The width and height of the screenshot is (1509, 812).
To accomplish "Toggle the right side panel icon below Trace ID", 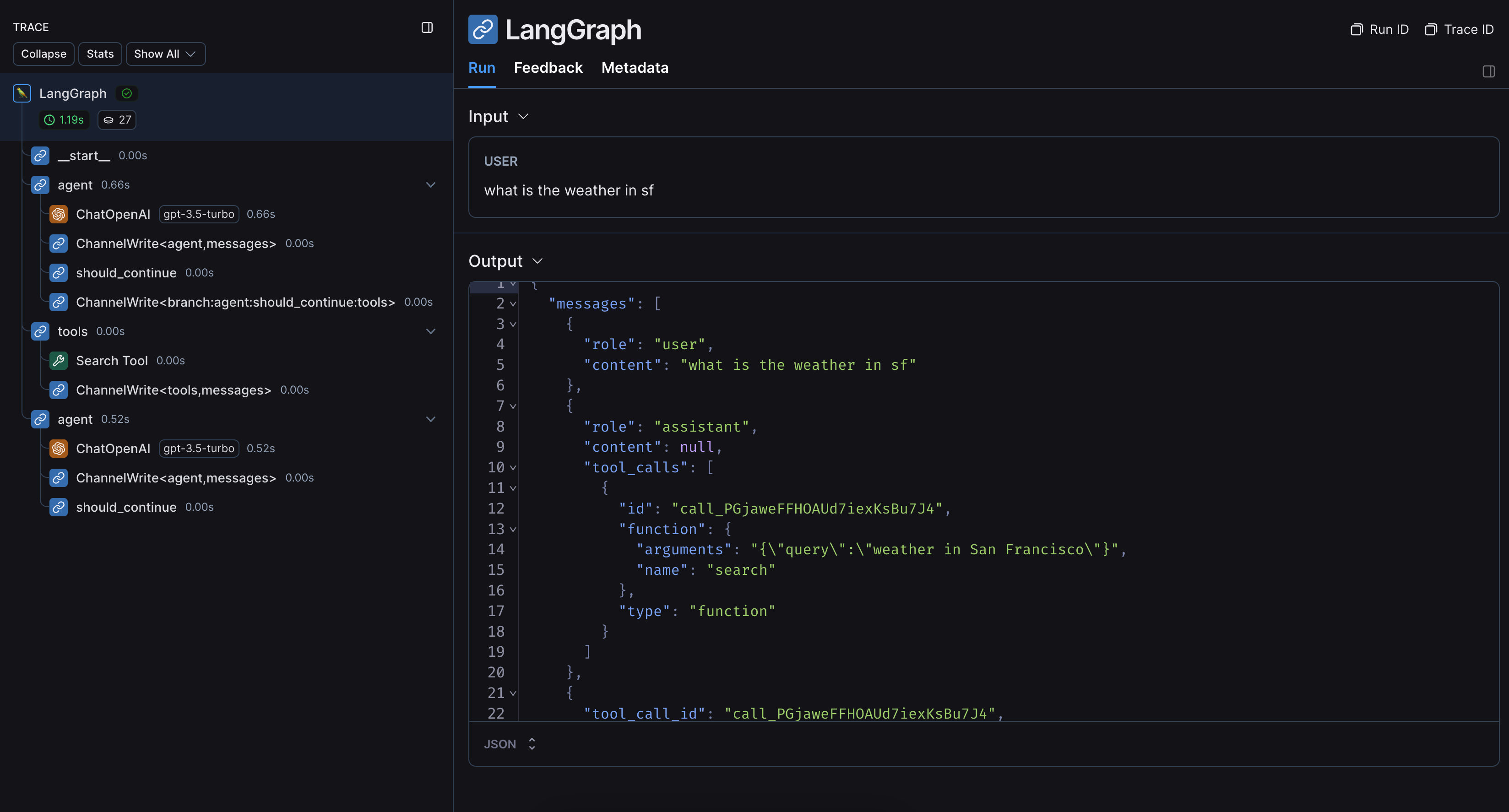I will (1488, 71).
